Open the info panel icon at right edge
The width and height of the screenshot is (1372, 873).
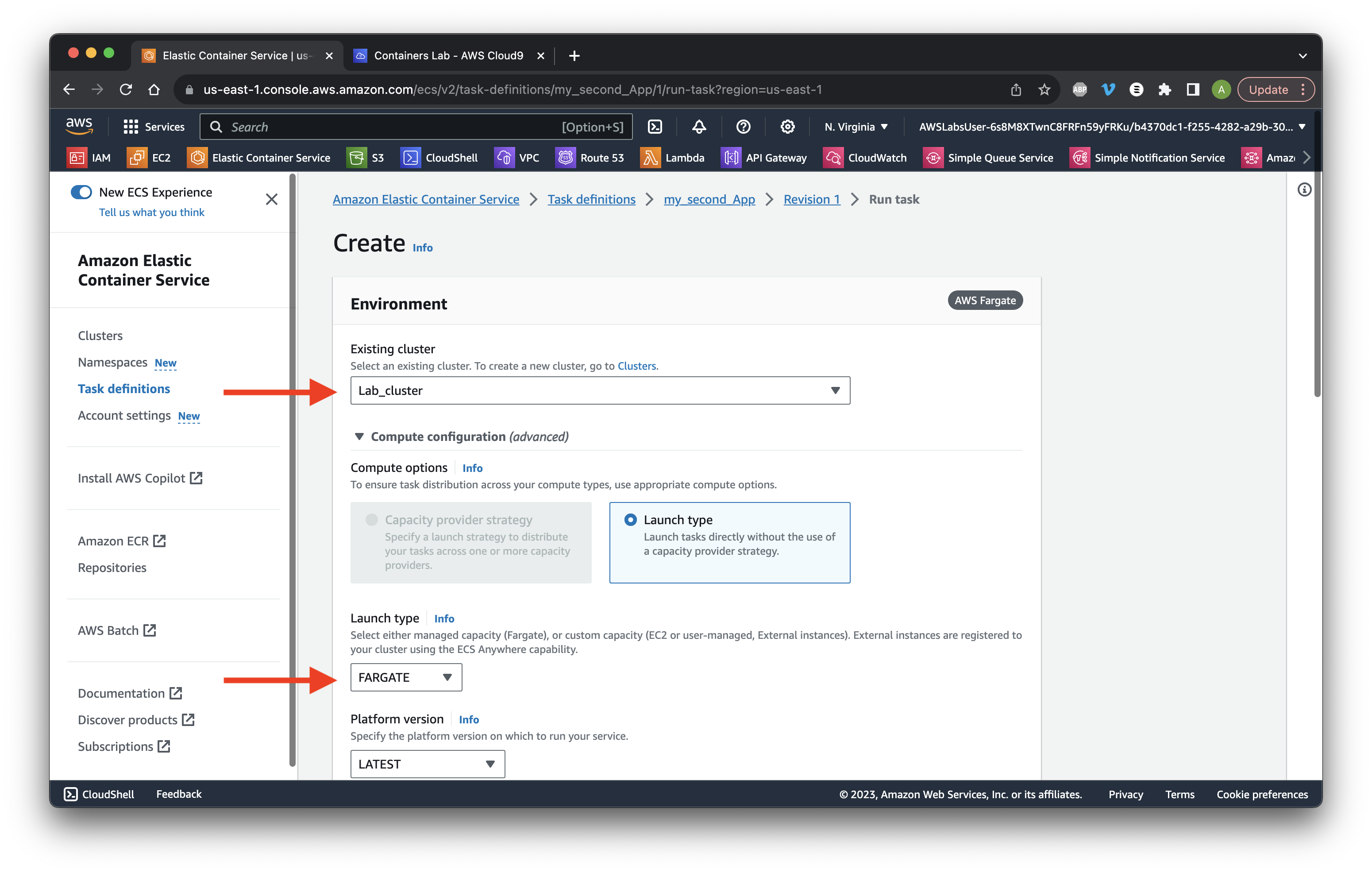[x=1304, y=190]
